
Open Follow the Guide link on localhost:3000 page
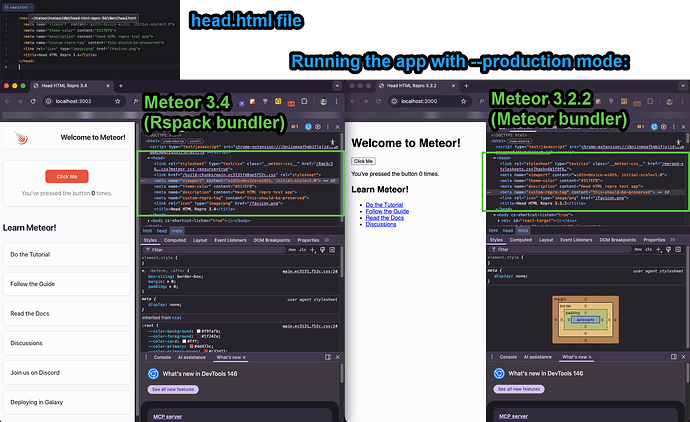387,211
